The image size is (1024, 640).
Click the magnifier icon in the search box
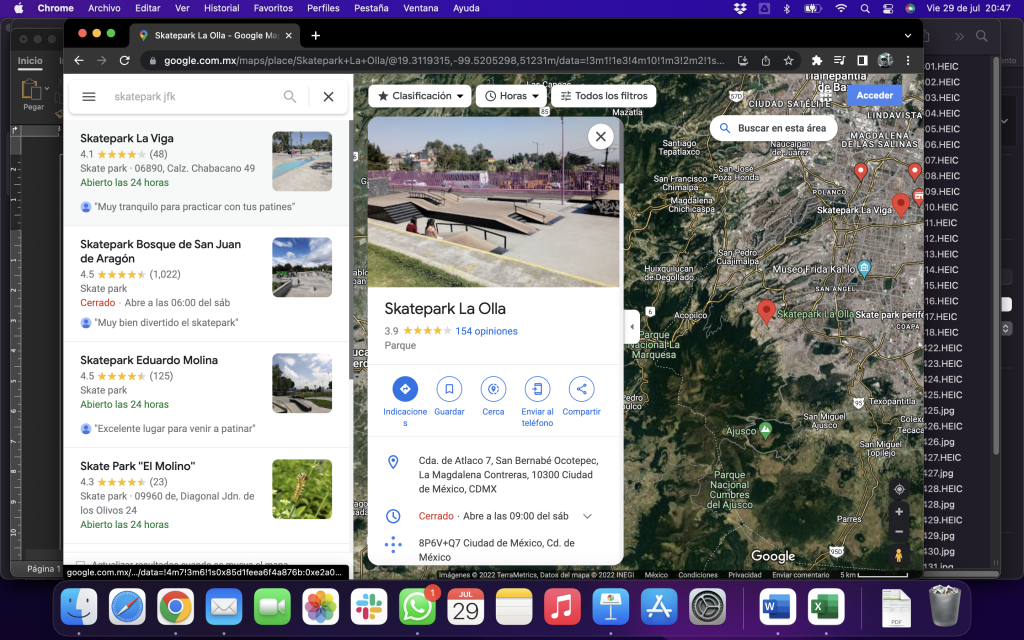tap(290, 97)
